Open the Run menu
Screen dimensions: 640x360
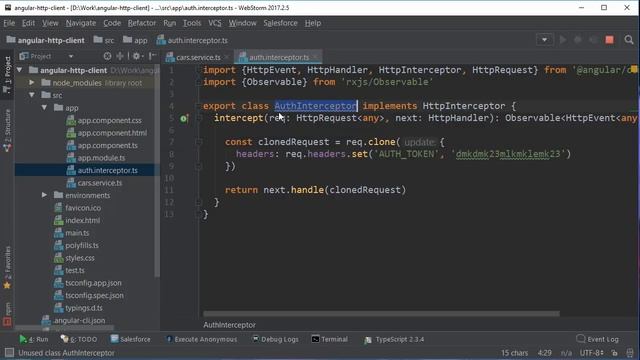tap(169, 23)
